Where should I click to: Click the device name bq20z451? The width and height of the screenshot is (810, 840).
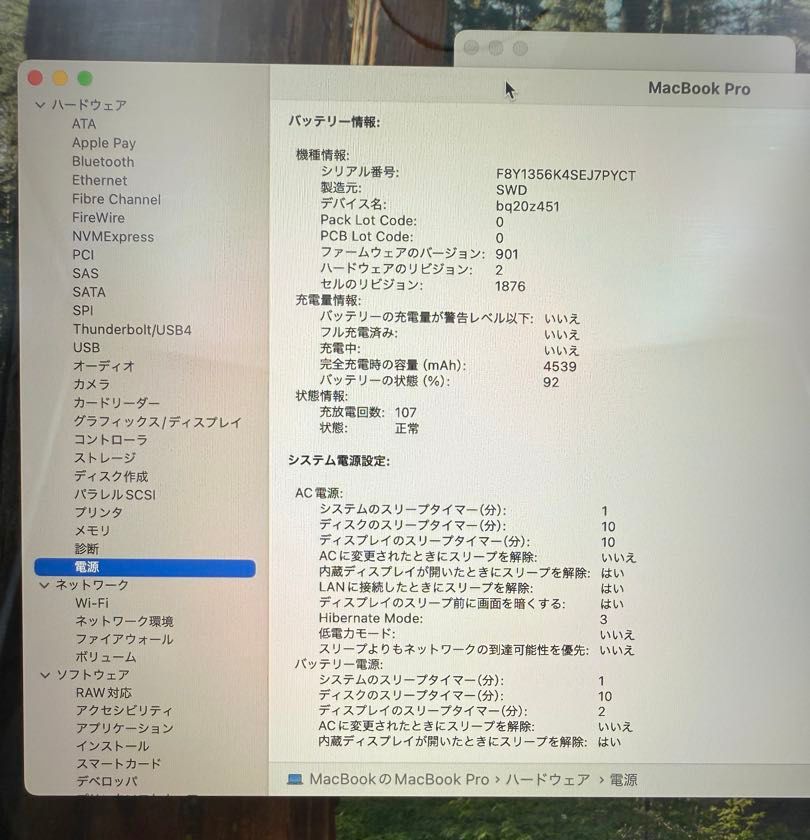point(528,207)
